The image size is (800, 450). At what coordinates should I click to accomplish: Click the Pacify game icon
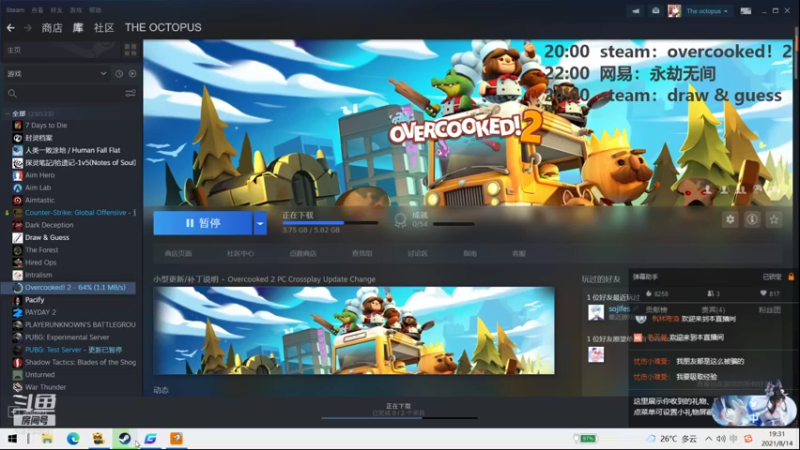click(x=18, y=300)
